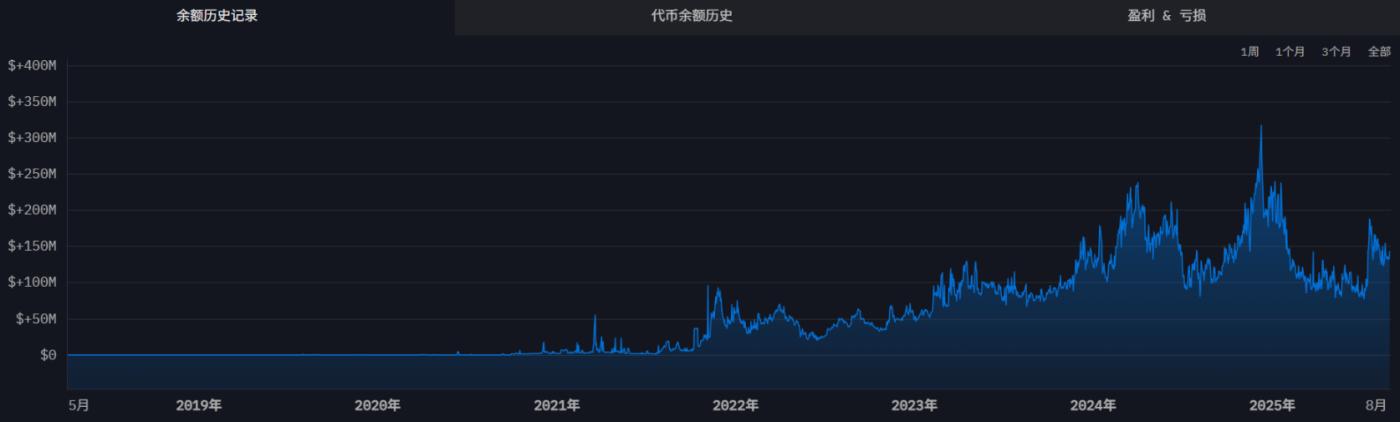This screenshot has width=1400, height=422.
Task: Show 全部 time range data
Action: click(1379, 51)
